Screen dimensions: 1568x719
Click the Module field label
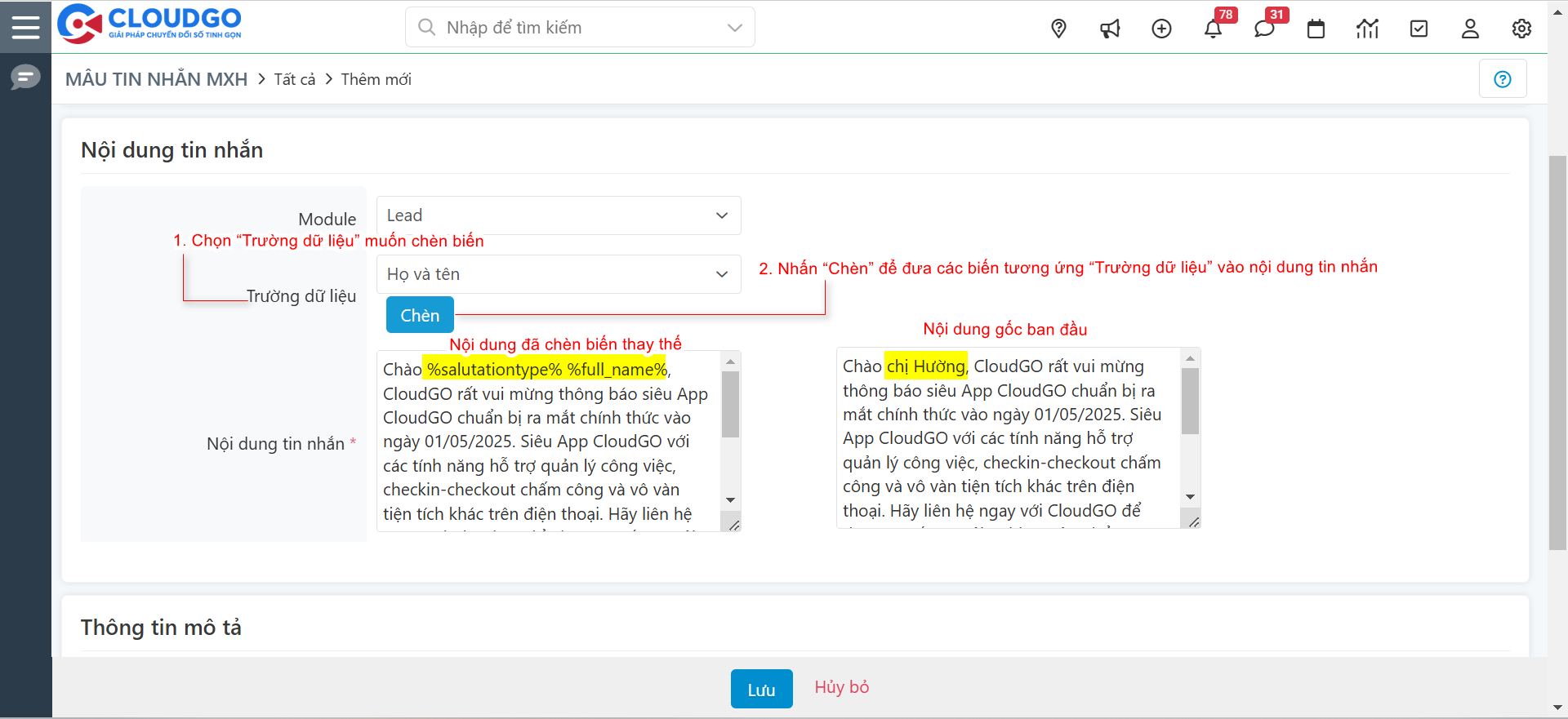tap(327, 219)
